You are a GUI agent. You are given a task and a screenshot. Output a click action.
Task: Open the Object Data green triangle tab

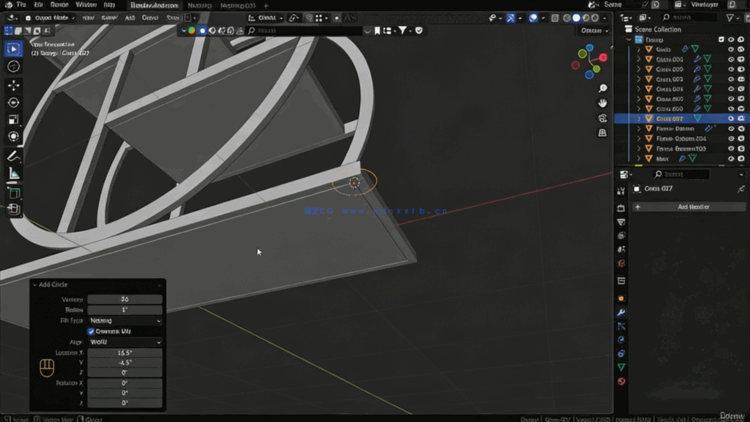pyautogui.click(x=621, y=367)
